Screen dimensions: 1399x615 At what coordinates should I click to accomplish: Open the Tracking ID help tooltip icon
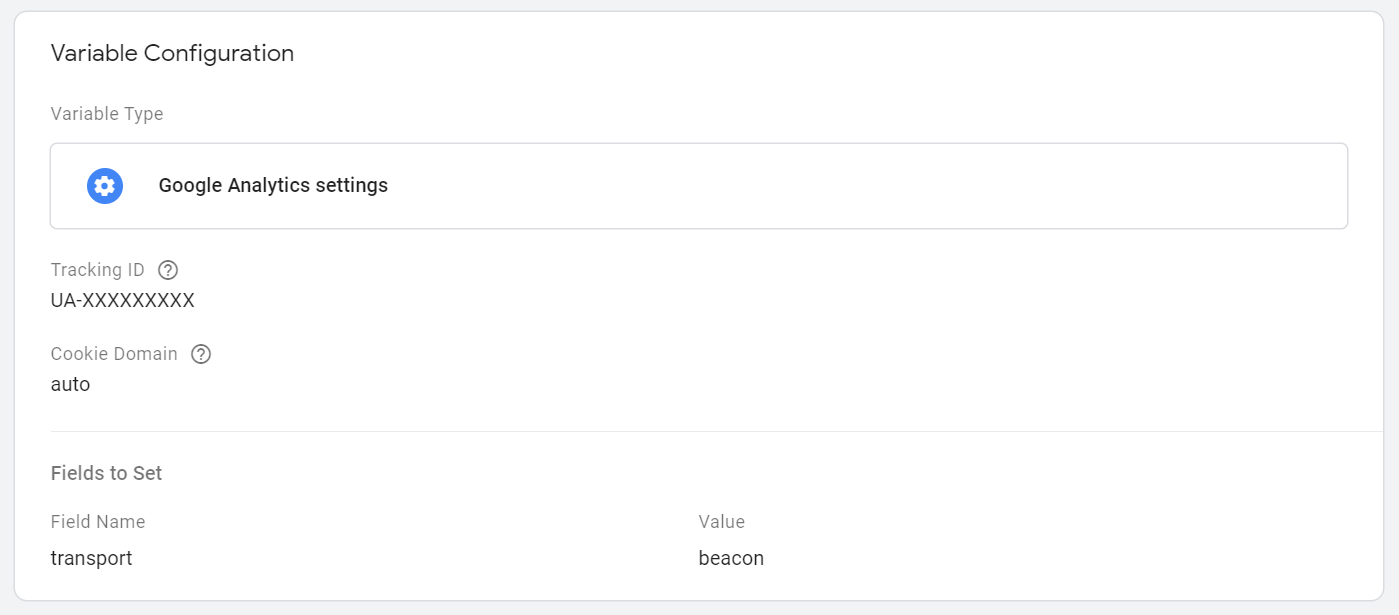coord(168,270)
